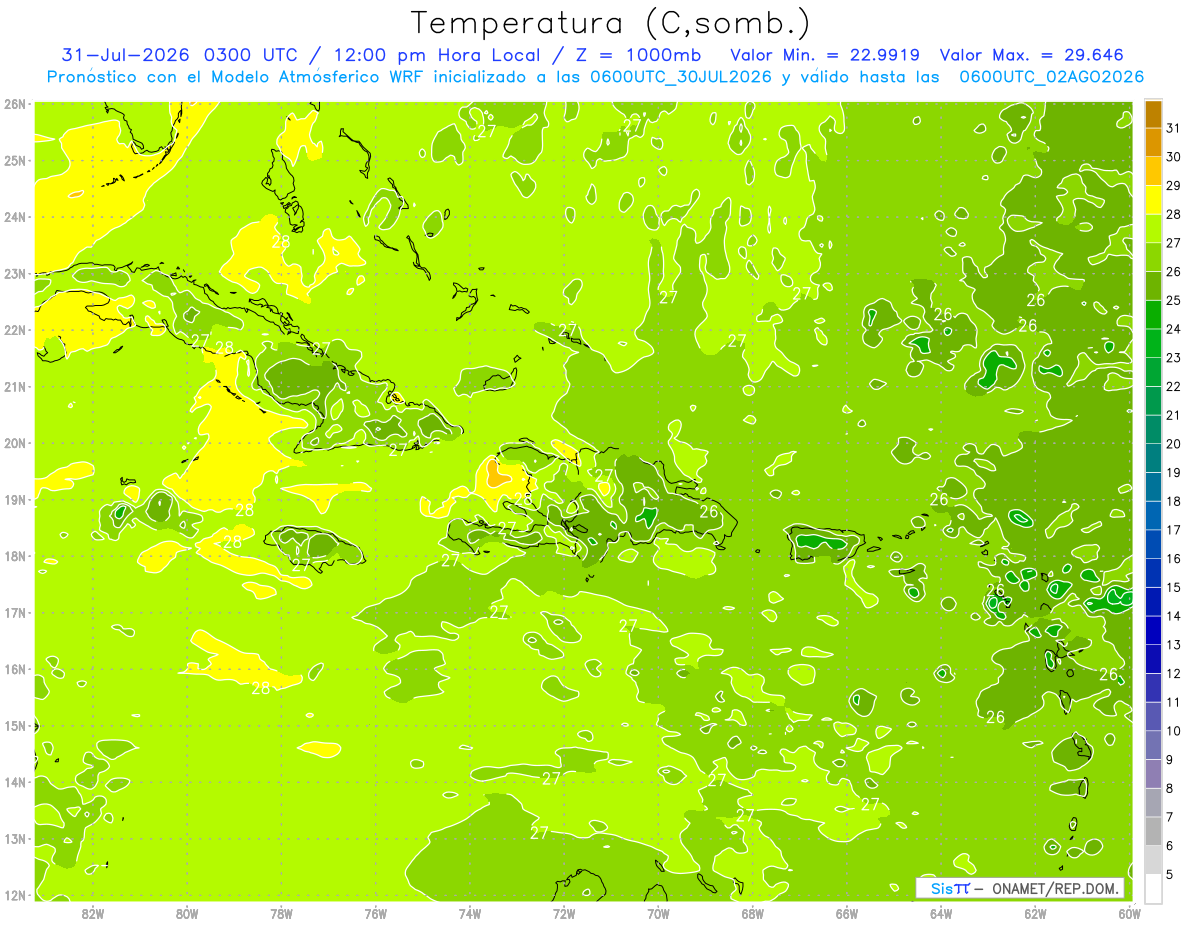The image size is (1200, 927).
Task: Select the 'Valor Min. = 22.9919' value
Action: pos(825,55)
